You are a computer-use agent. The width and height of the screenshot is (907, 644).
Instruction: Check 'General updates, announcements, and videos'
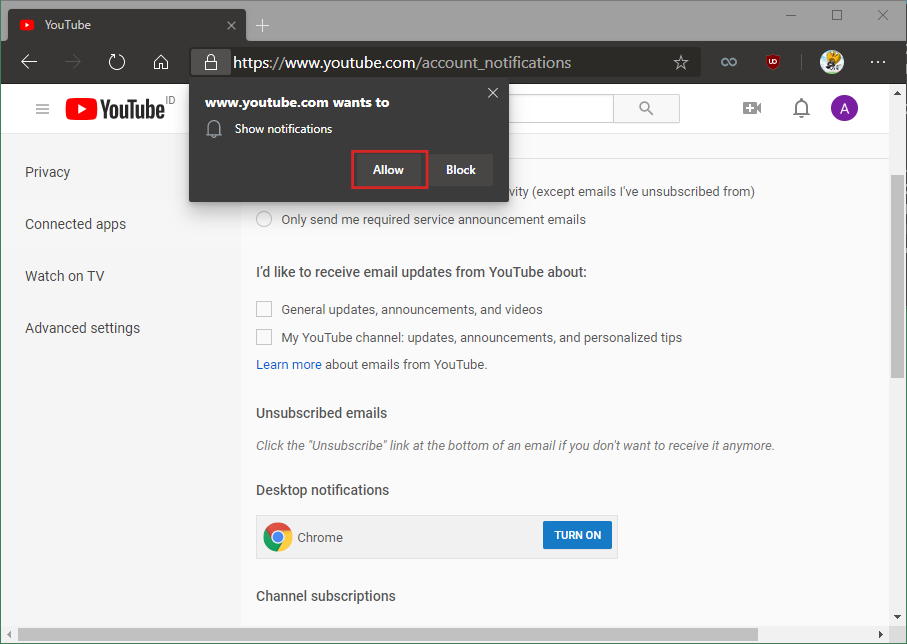[264, 310]
